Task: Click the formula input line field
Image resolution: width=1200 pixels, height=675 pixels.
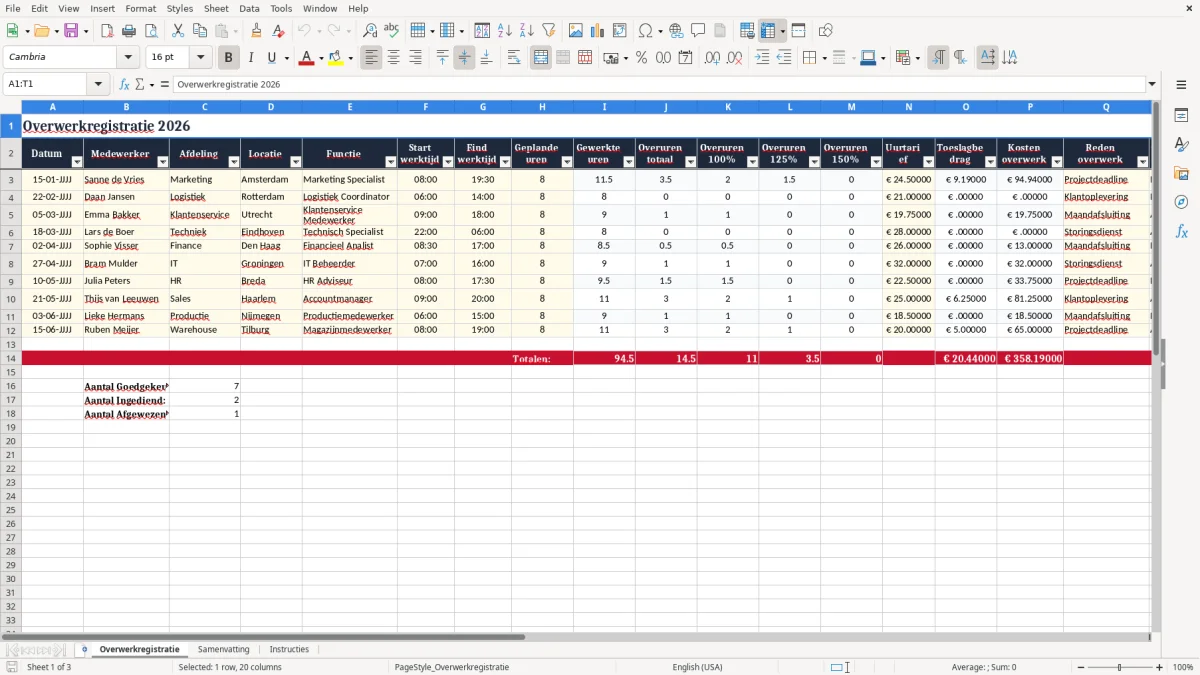Action: (659, 85)
